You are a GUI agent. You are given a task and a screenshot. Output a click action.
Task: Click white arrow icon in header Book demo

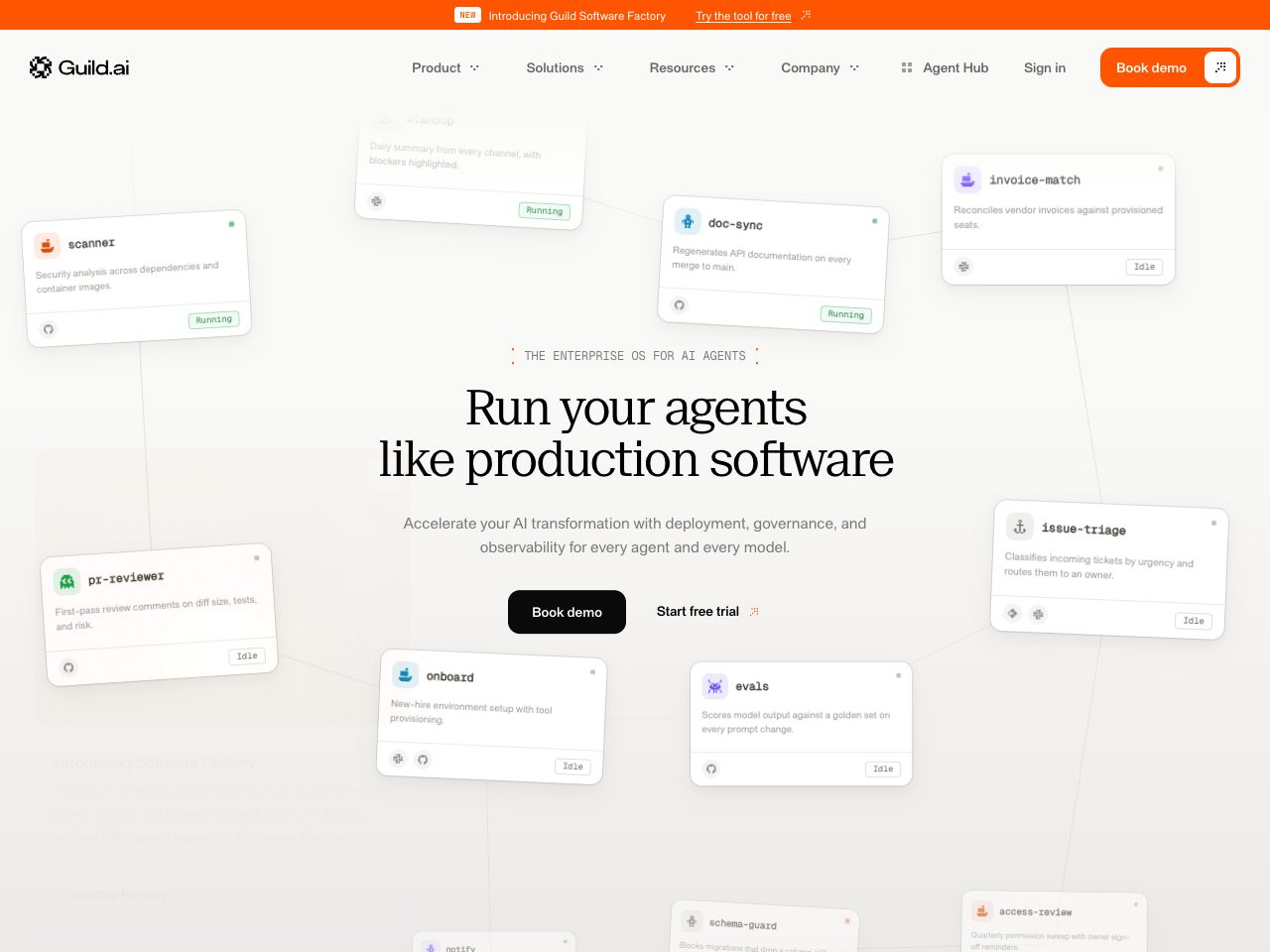[1220, 67]
